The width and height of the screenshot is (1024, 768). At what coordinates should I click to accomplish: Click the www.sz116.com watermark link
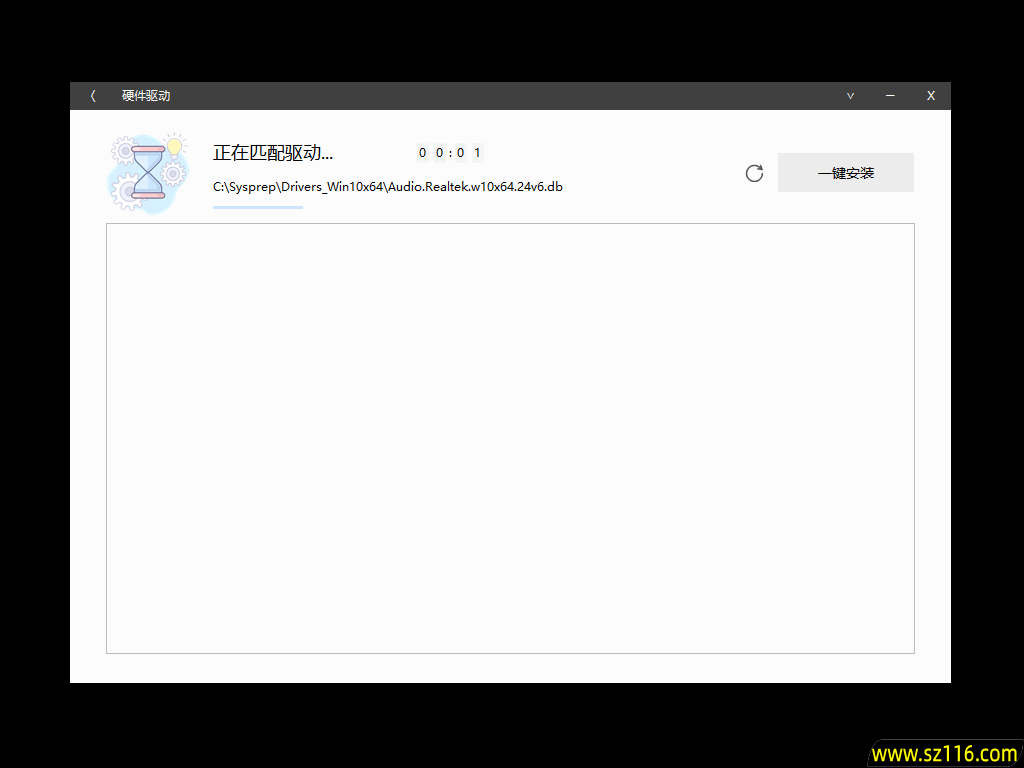coord(943,753)
